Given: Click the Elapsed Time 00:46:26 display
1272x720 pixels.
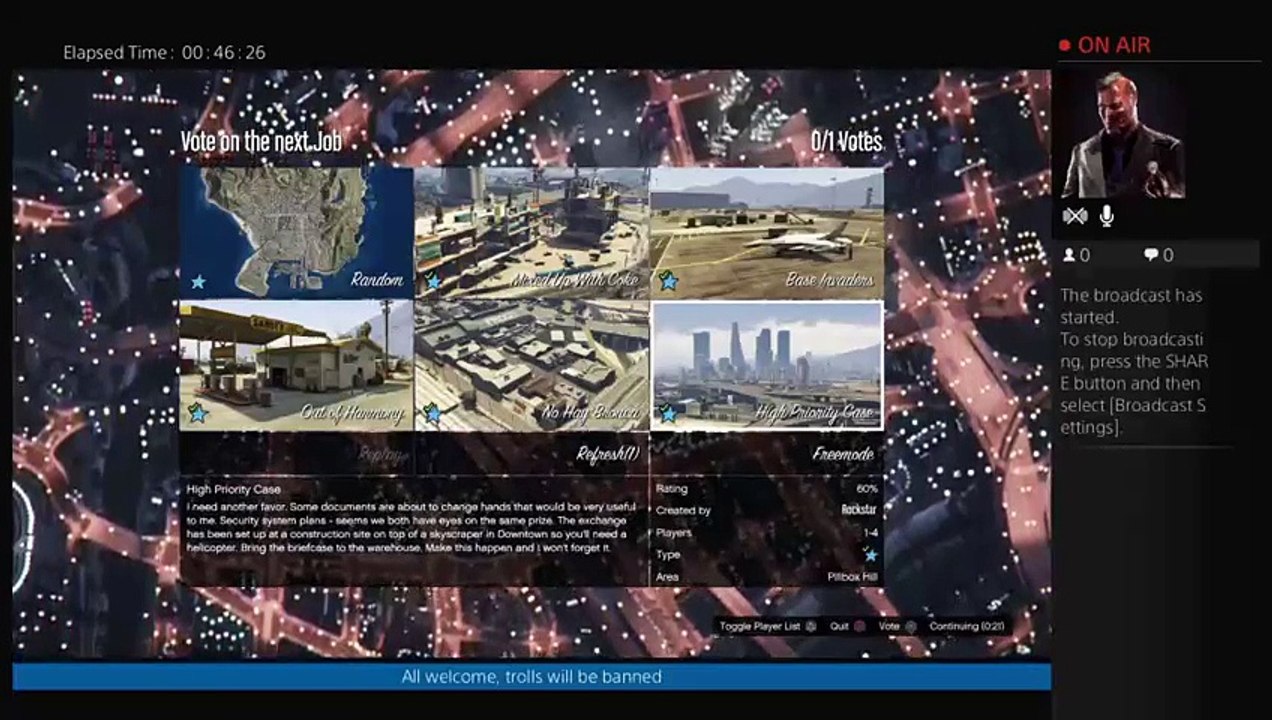Looking at the screenshot, I should coord(164,52).
